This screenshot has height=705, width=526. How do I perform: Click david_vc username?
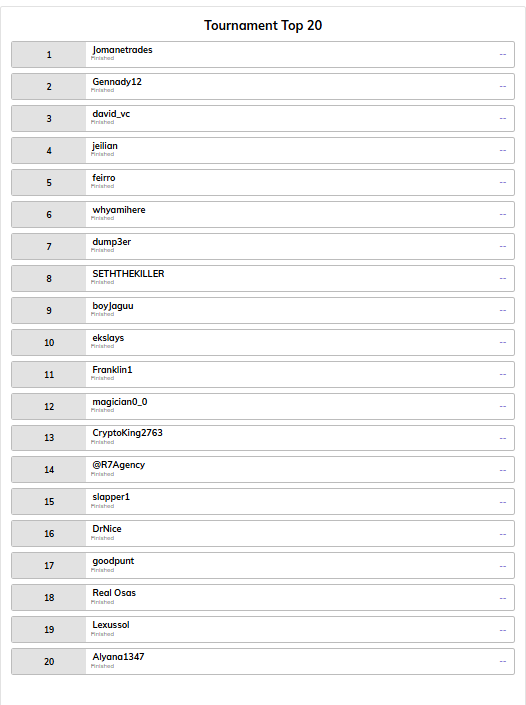[x=111, y=114]
